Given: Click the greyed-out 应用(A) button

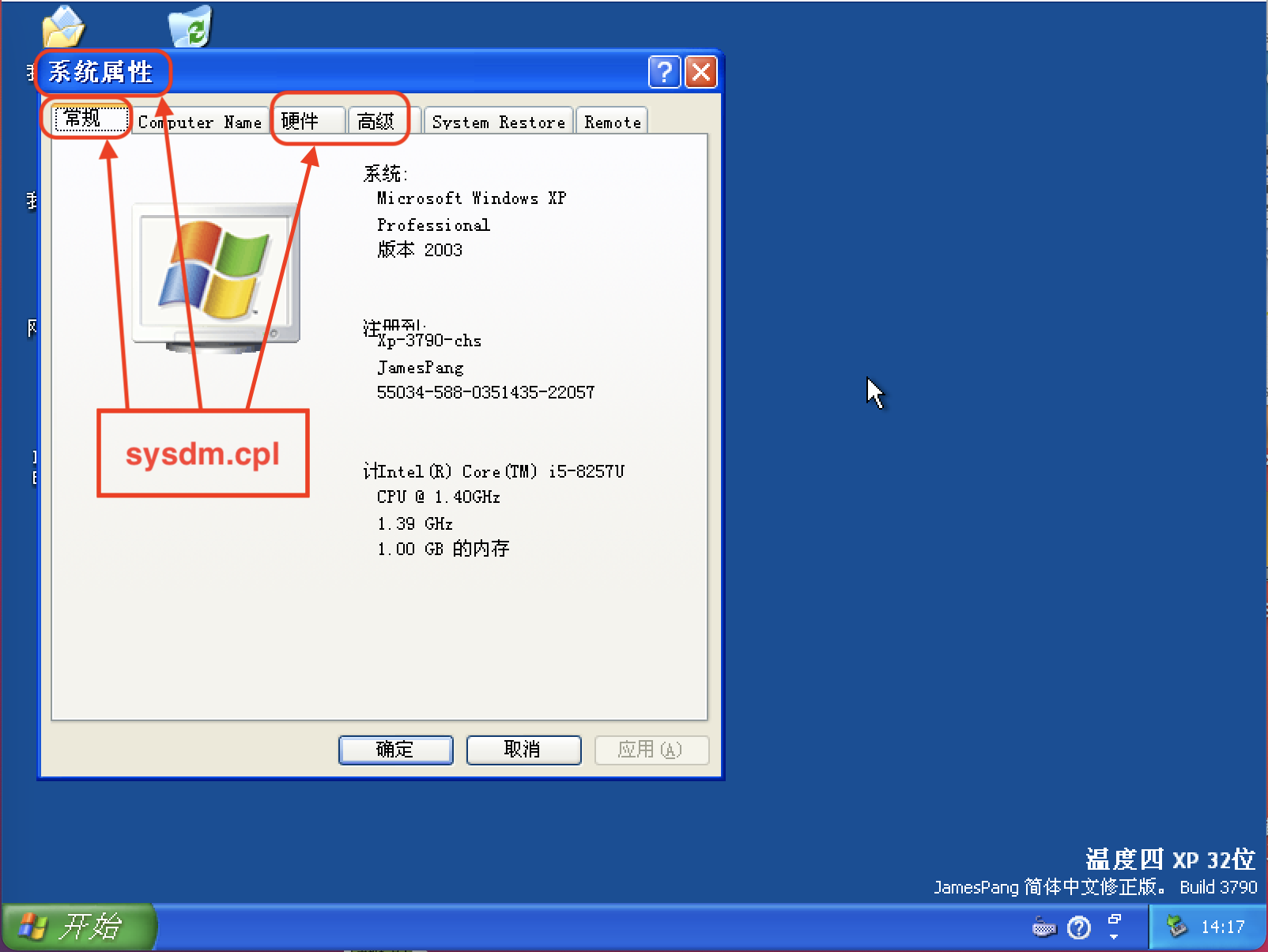Looking at the screenshot, I should coord(651,750).
